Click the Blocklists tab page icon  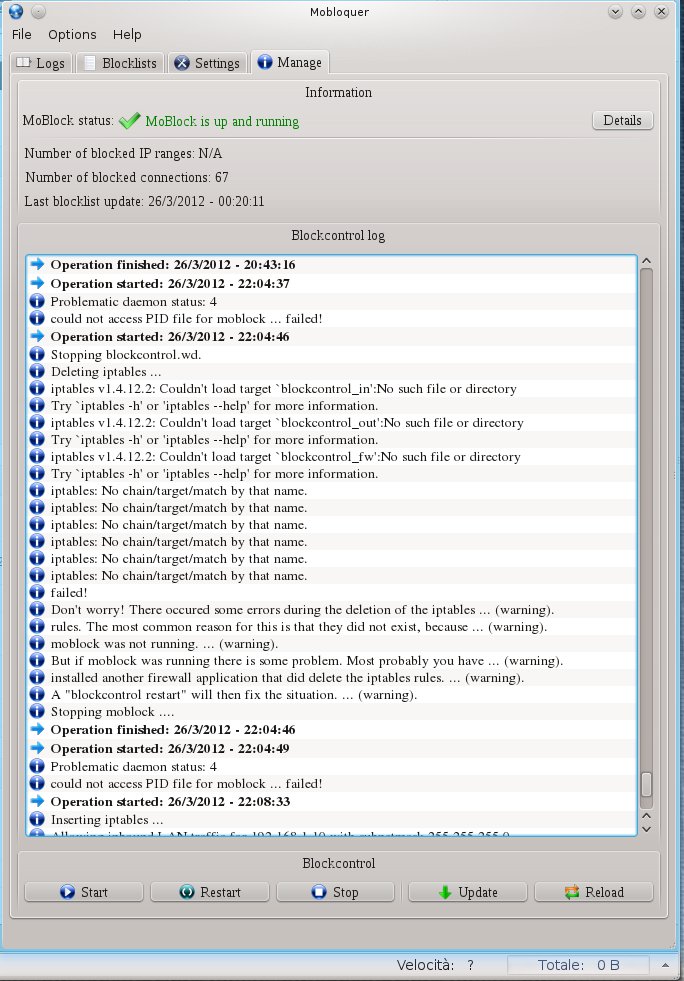click(90, 63)
